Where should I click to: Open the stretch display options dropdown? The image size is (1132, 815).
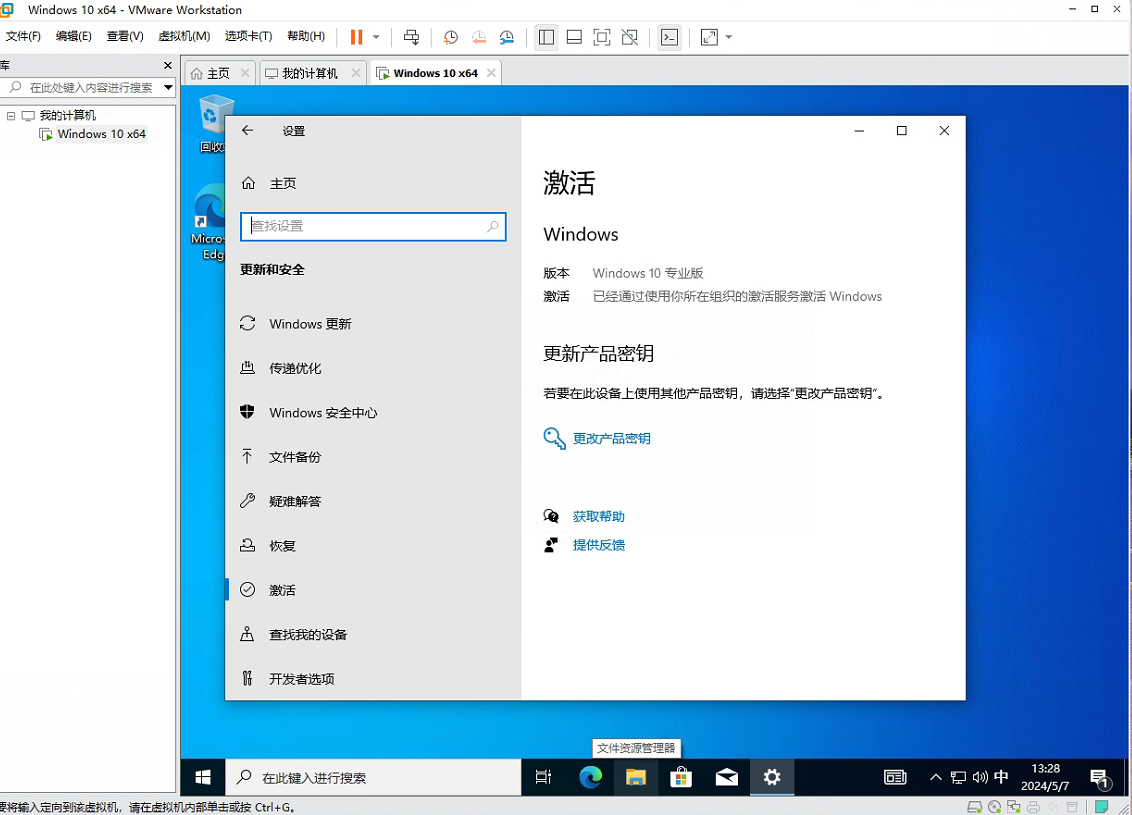click(728, 37)
